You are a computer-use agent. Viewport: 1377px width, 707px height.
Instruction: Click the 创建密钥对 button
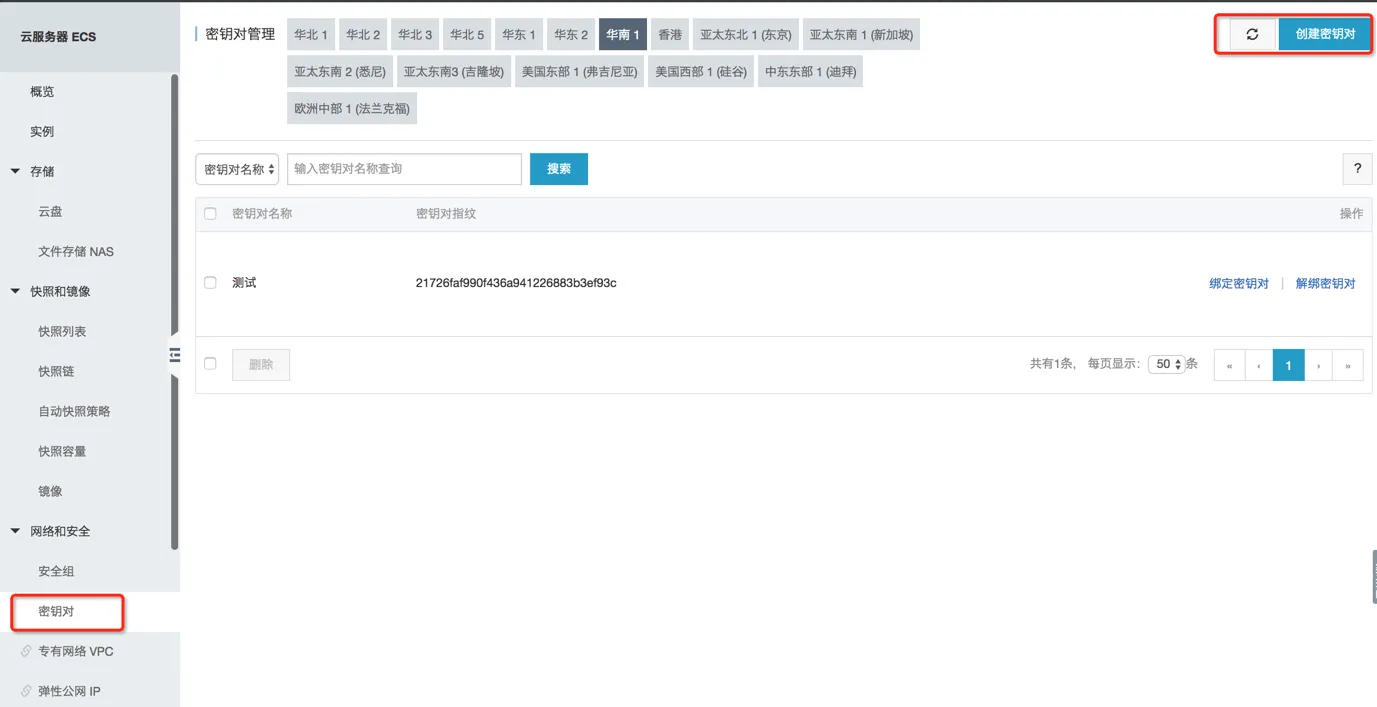(1324, 32)
